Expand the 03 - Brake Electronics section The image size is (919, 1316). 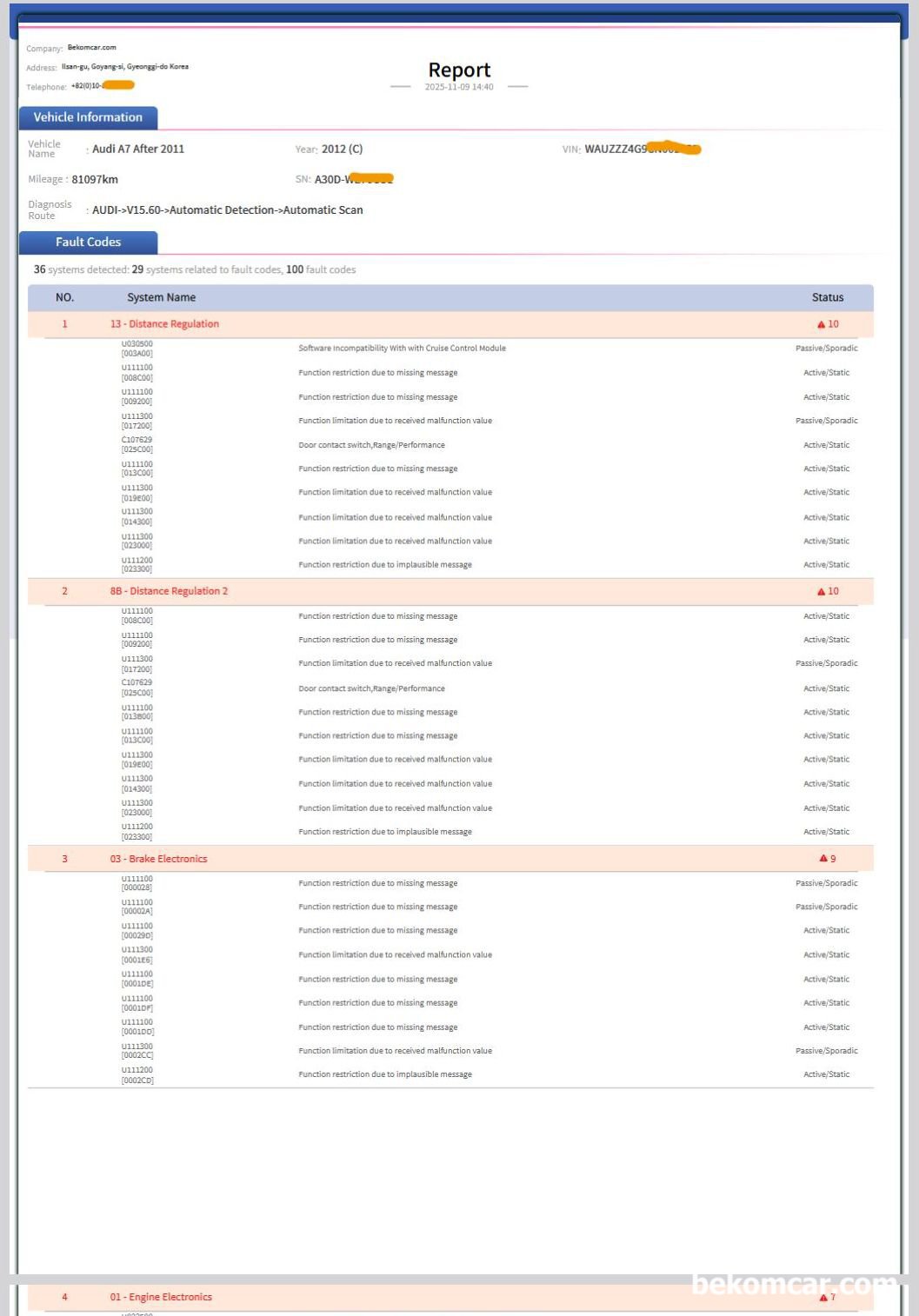coord(158,859)
